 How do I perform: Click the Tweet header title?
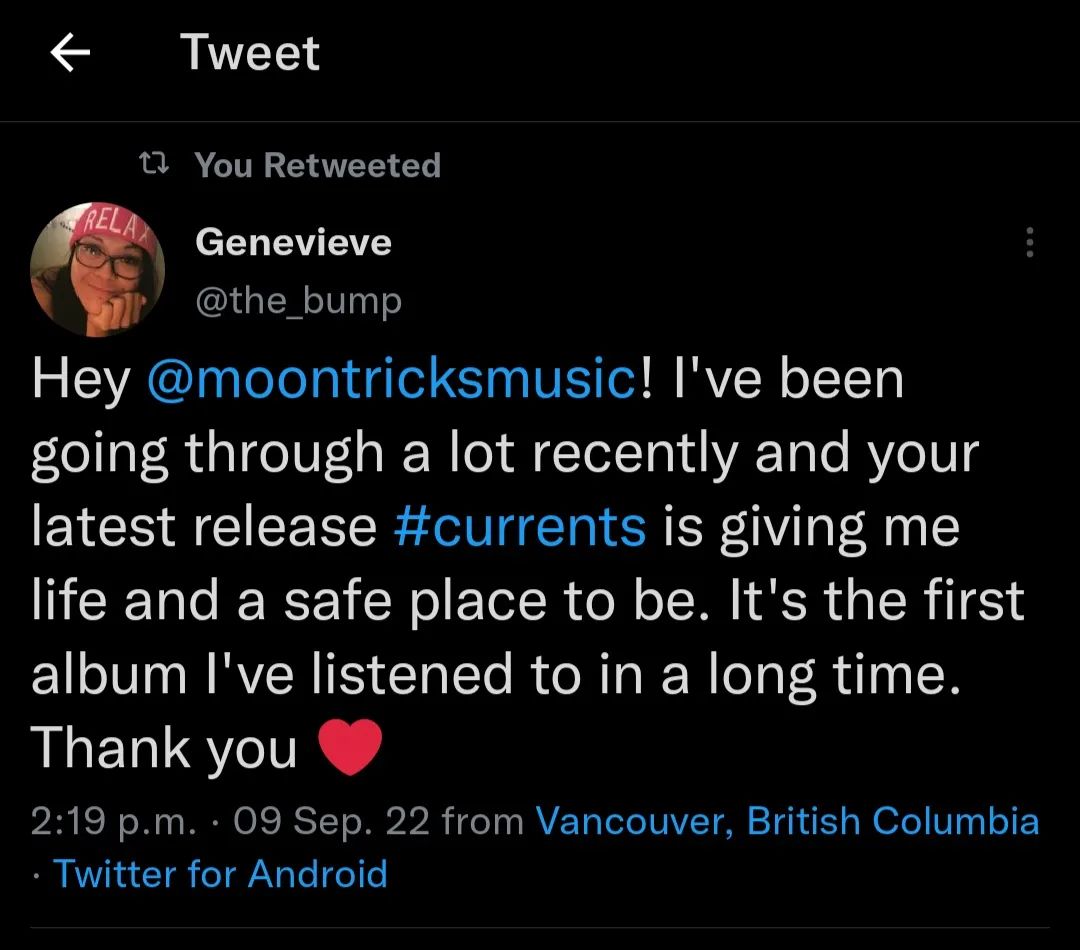click(x=250, y=54)
